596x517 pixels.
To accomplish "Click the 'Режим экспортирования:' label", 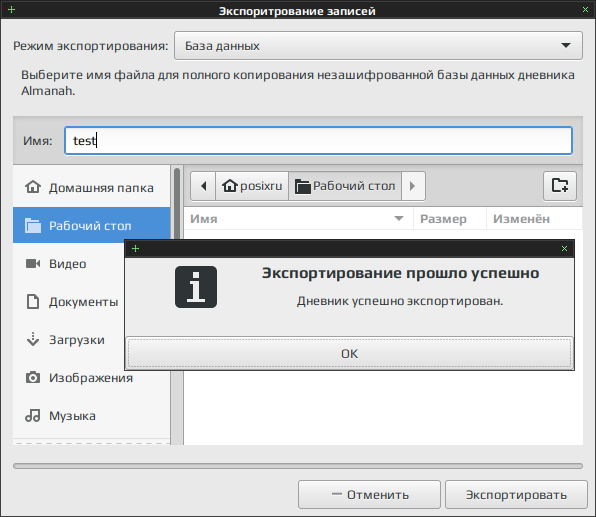I will (x=91, y=46).
